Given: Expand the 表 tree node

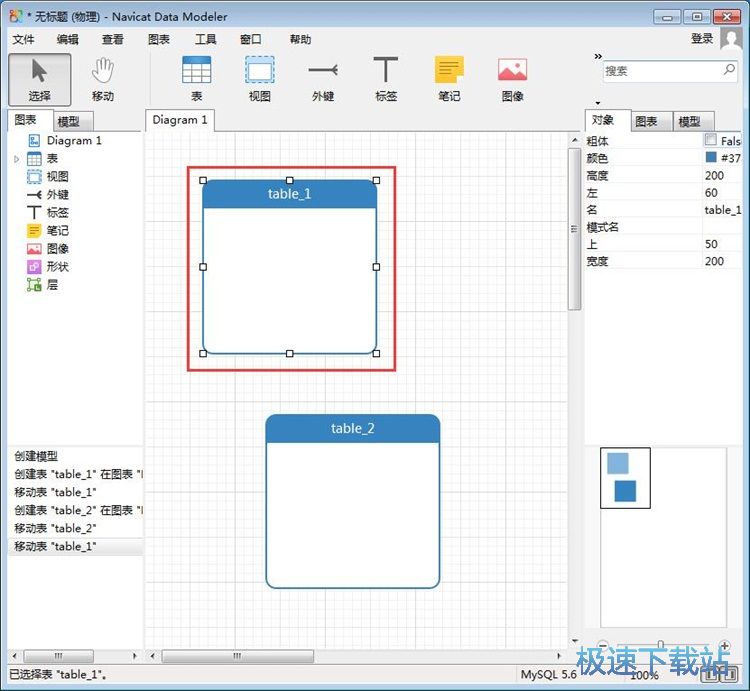Looking at the screenshot, I should tap(17, 159).
